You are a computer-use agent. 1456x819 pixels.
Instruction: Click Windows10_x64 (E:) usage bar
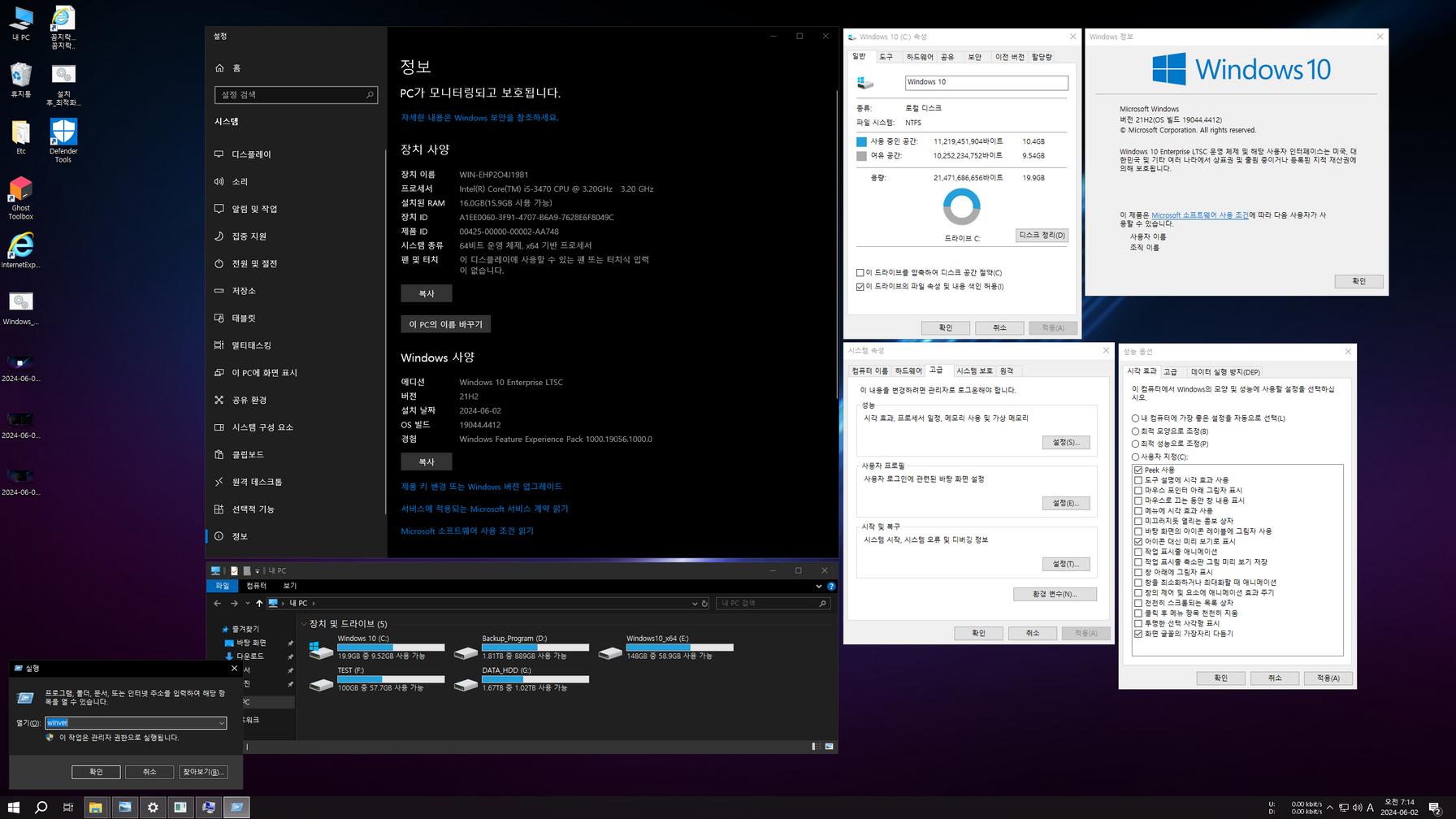pyautogui.click(x=680, y=648)
